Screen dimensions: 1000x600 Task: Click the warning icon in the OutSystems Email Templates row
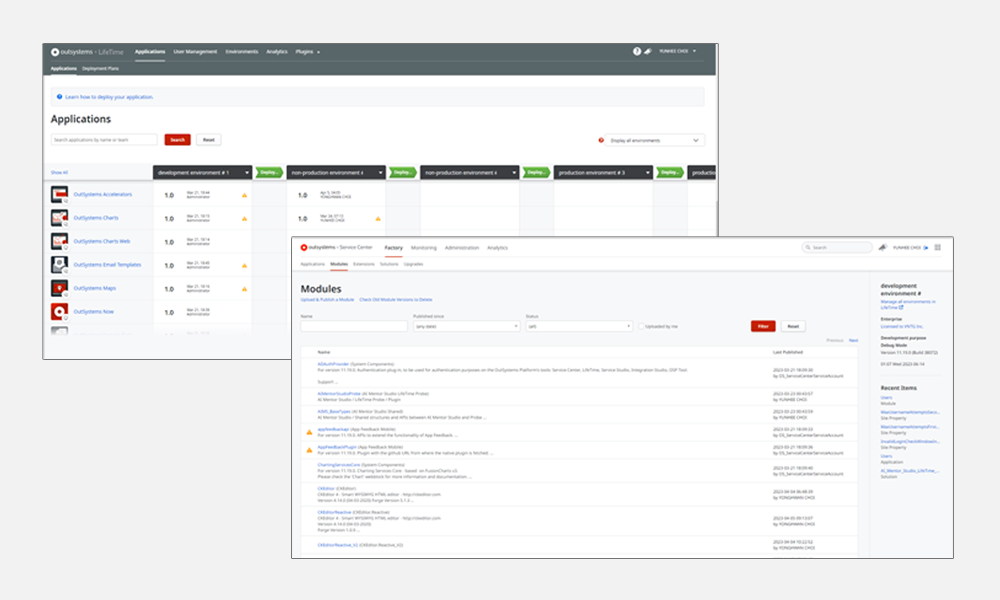click(244, 265)
